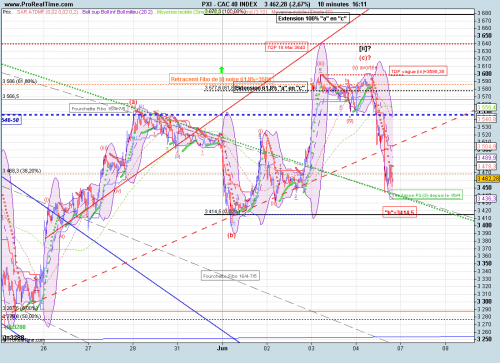Click the 27 date on time axis
This screenshot has height=363, width=500.
[88, 348]
